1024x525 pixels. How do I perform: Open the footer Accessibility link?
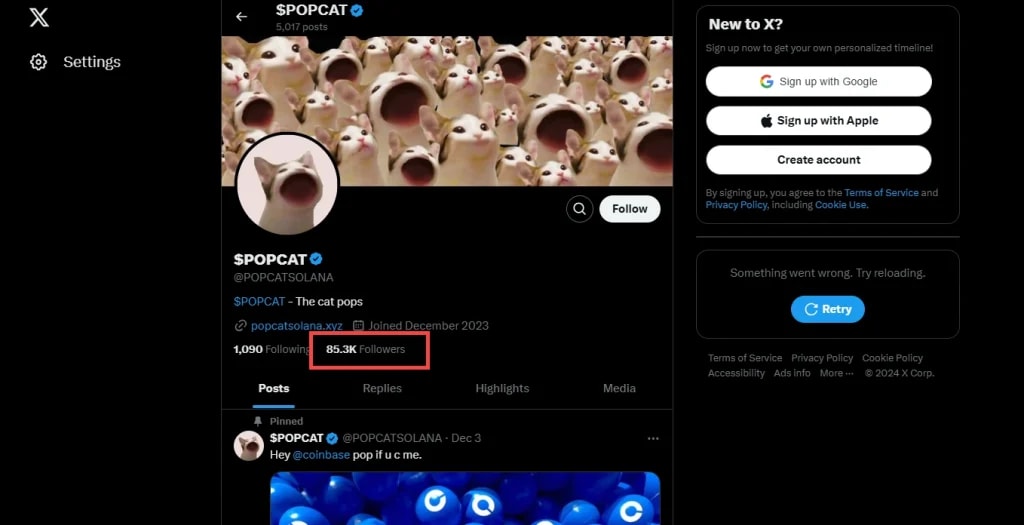point(736,374)
